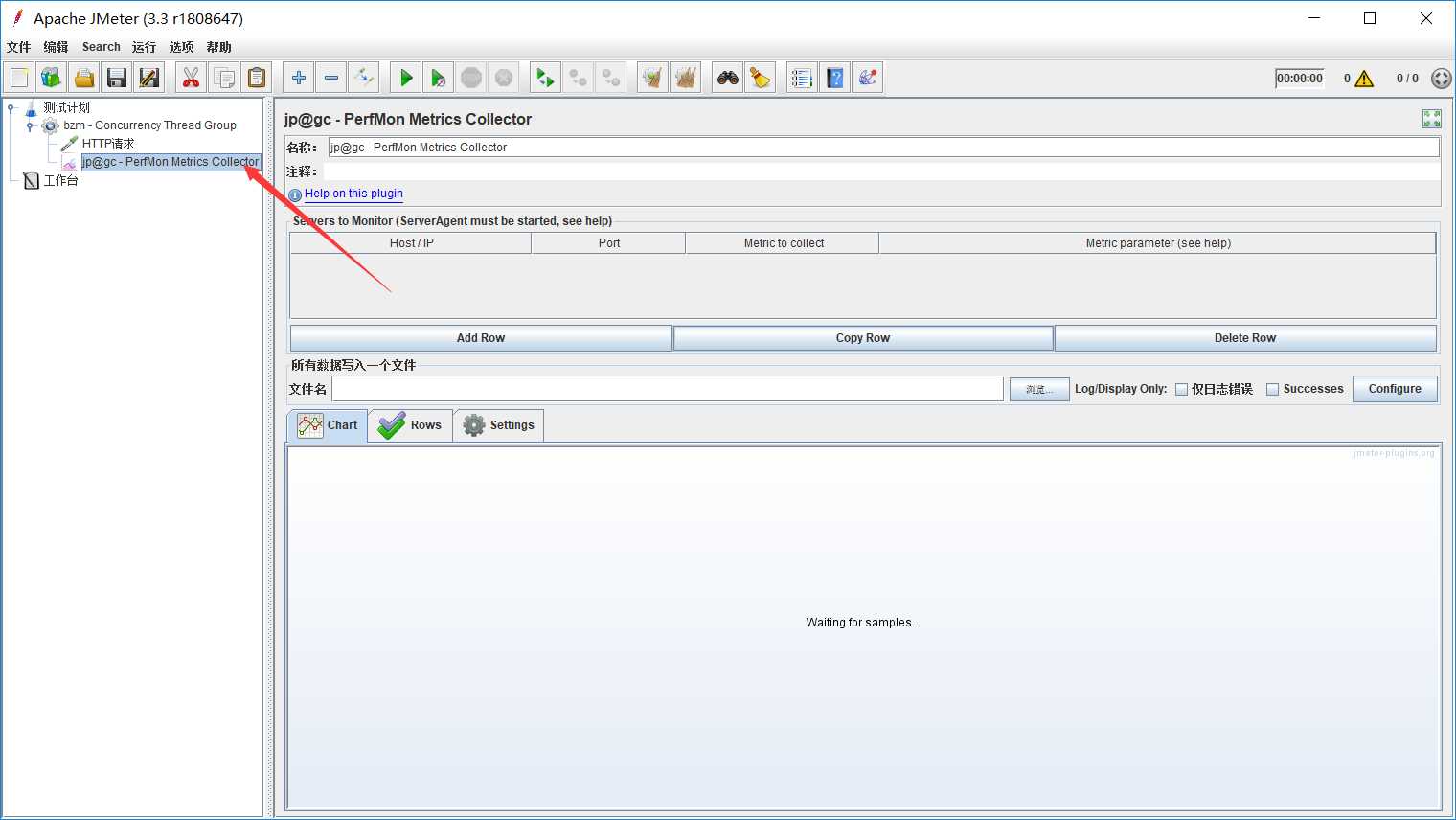
Task: Click the Port column header
Action: coord(609,243)
